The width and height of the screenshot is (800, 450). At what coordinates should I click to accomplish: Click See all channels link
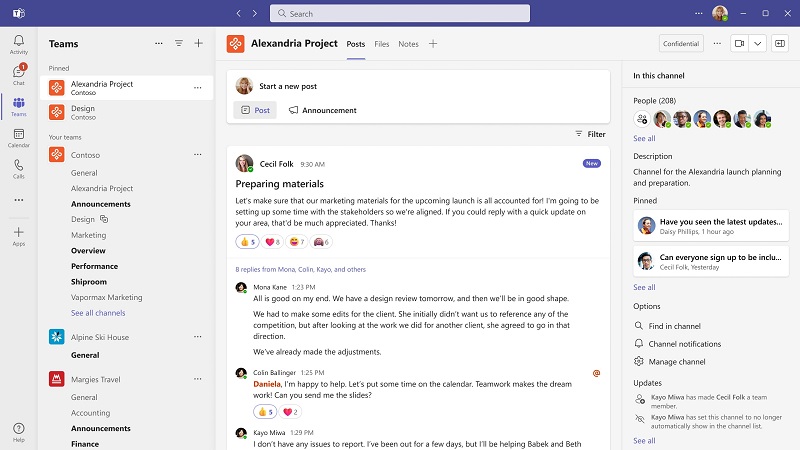pos(98,313)
